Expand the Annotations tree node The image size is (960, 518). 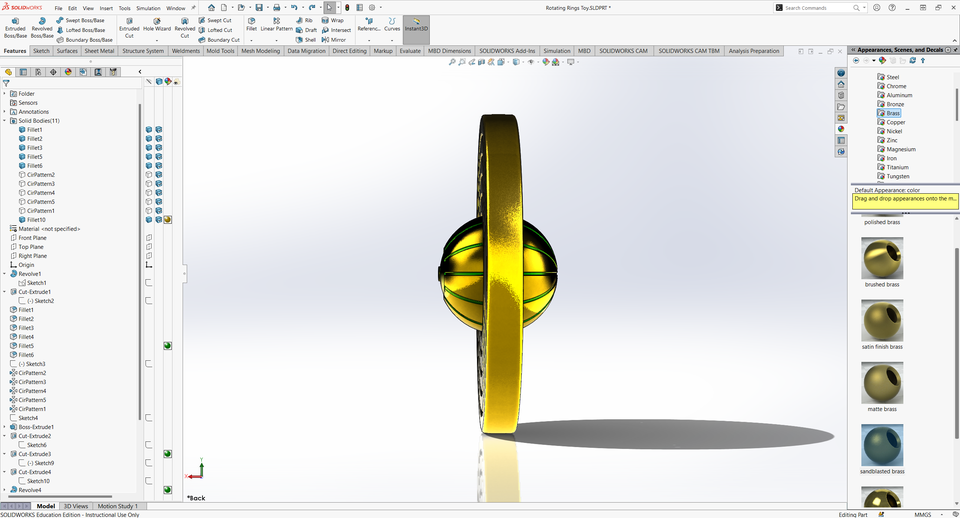(4, 112)
